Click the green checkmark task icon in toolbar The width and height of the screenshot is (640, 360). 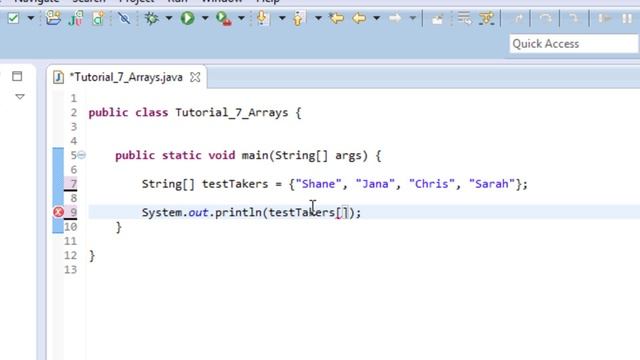[x=13, y=18]
